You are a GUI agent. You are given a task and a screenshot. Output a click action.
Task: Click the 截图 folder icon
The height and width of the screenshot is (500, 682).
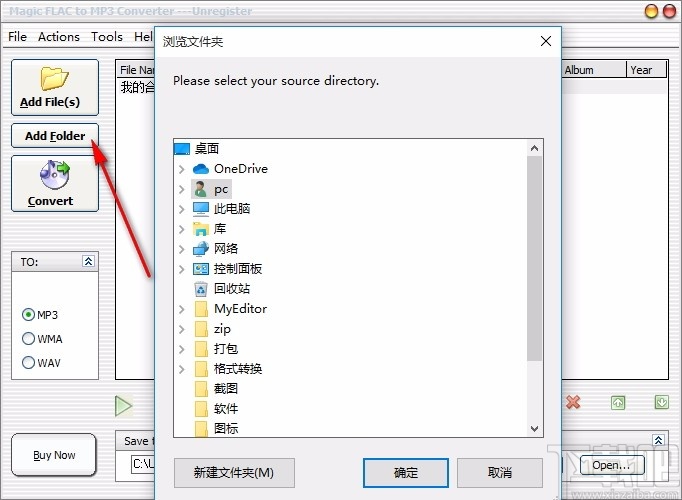click(201, 389)
